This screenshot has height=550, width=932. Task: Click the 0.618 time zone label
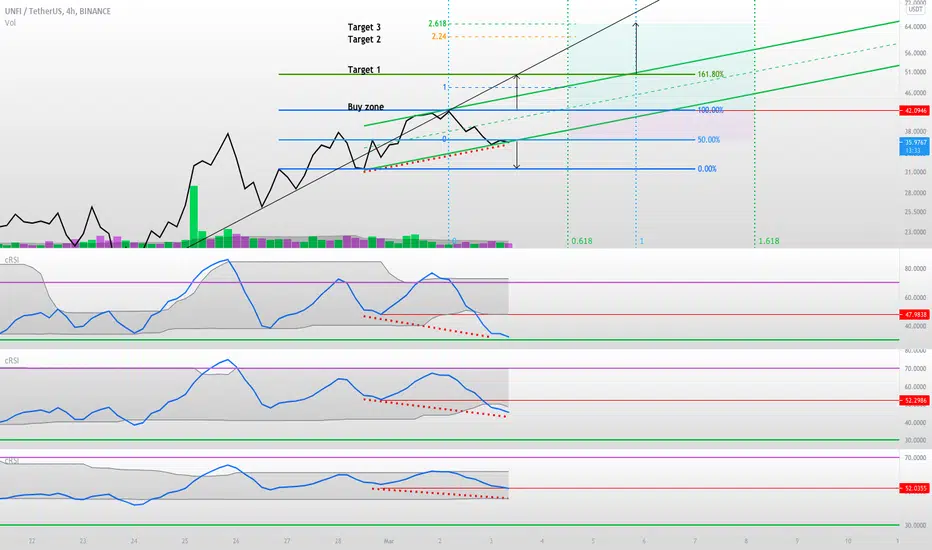[581, 241]
